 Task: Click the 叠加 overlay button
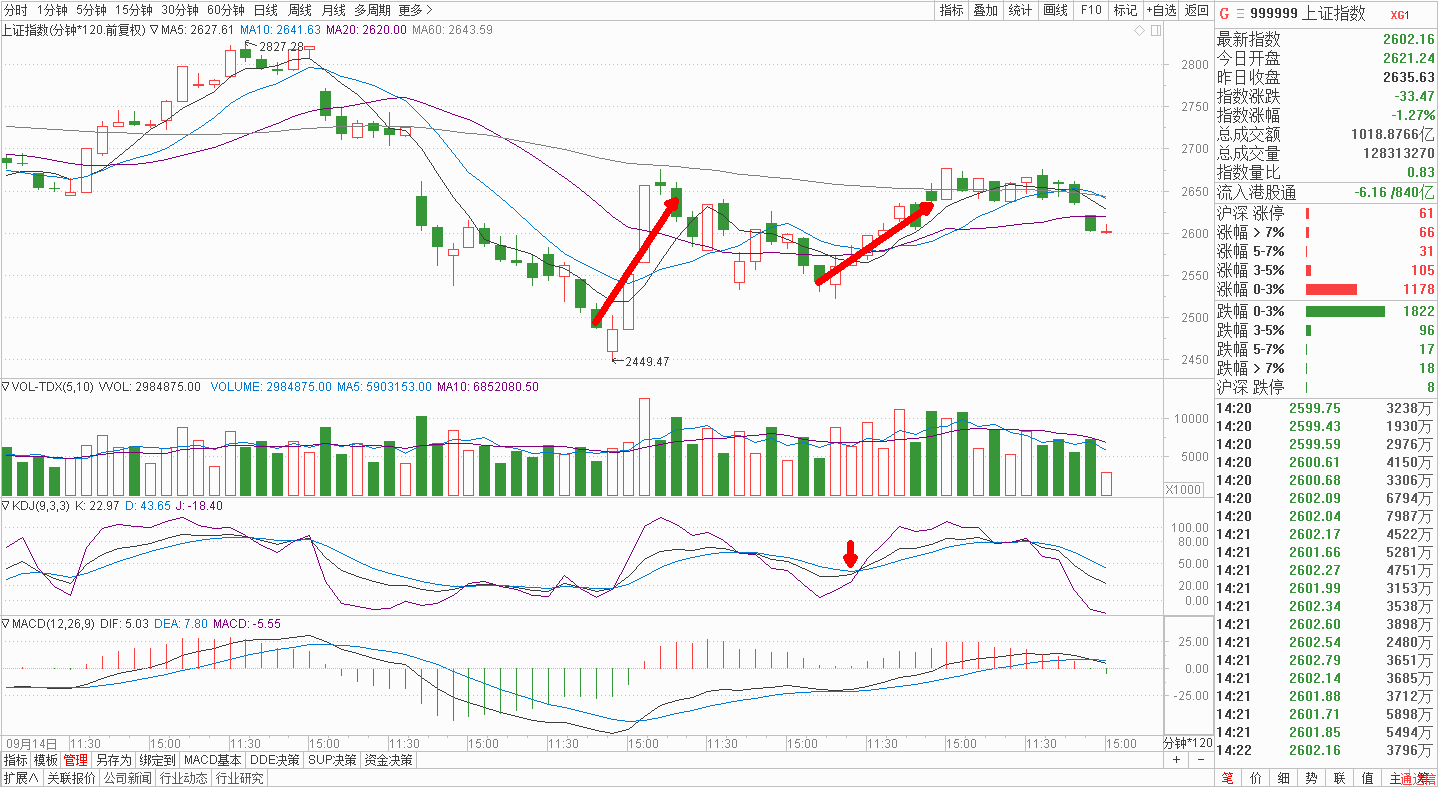[985, 10]
